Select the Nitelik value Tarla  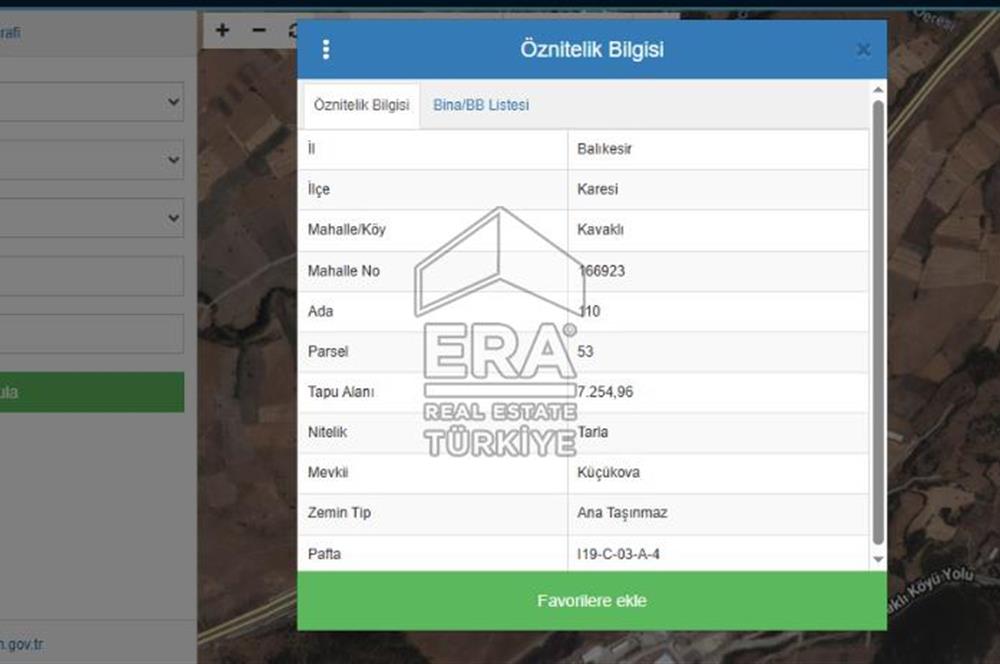pos(592,432)
